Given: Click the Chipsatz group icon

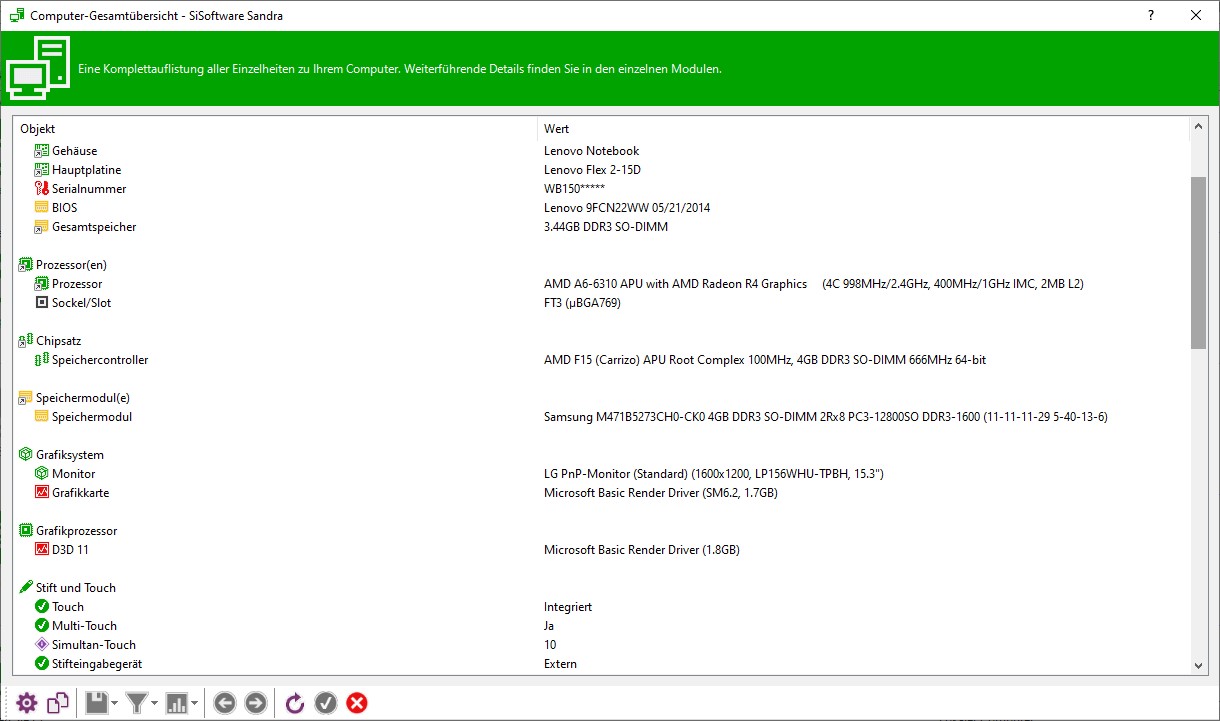Looking at the screenshot, I should click(25, 341).
